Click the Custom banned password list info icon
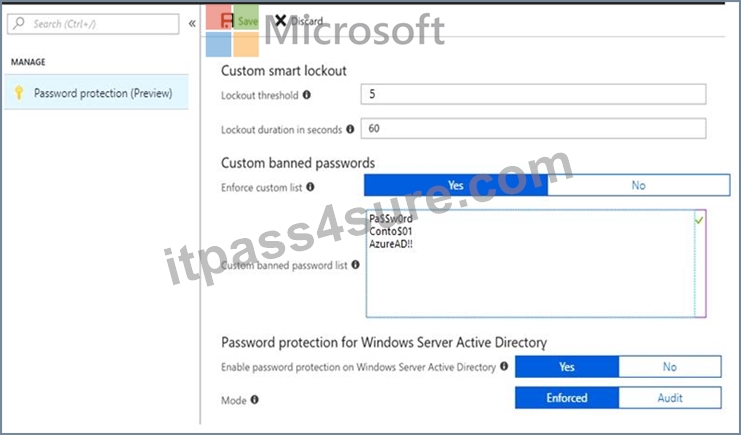 point(355,265)
